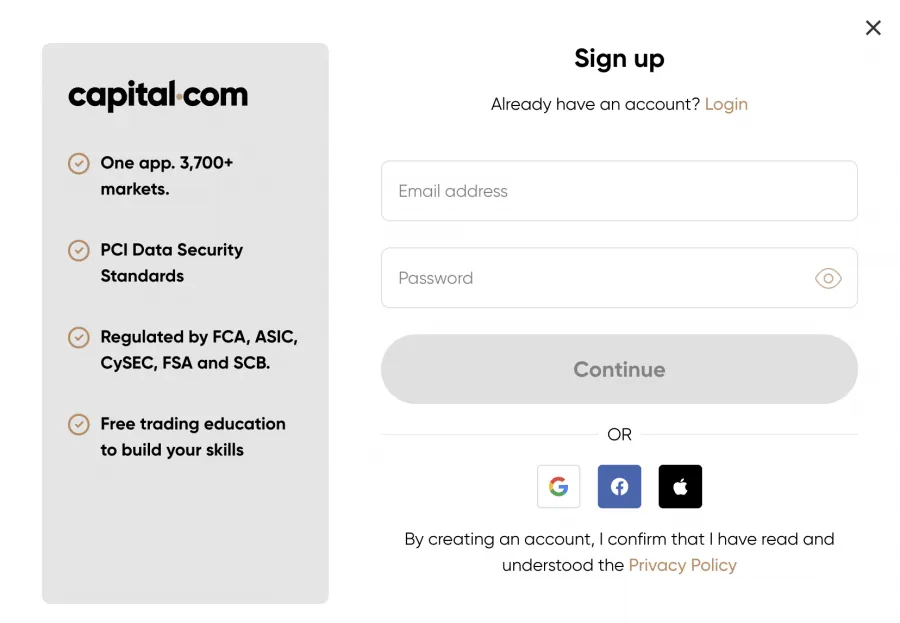The image size is (900, 623).
Task: Click the checkmark beside 'One app. 3,700+ markets'
Action: [79, 163]
